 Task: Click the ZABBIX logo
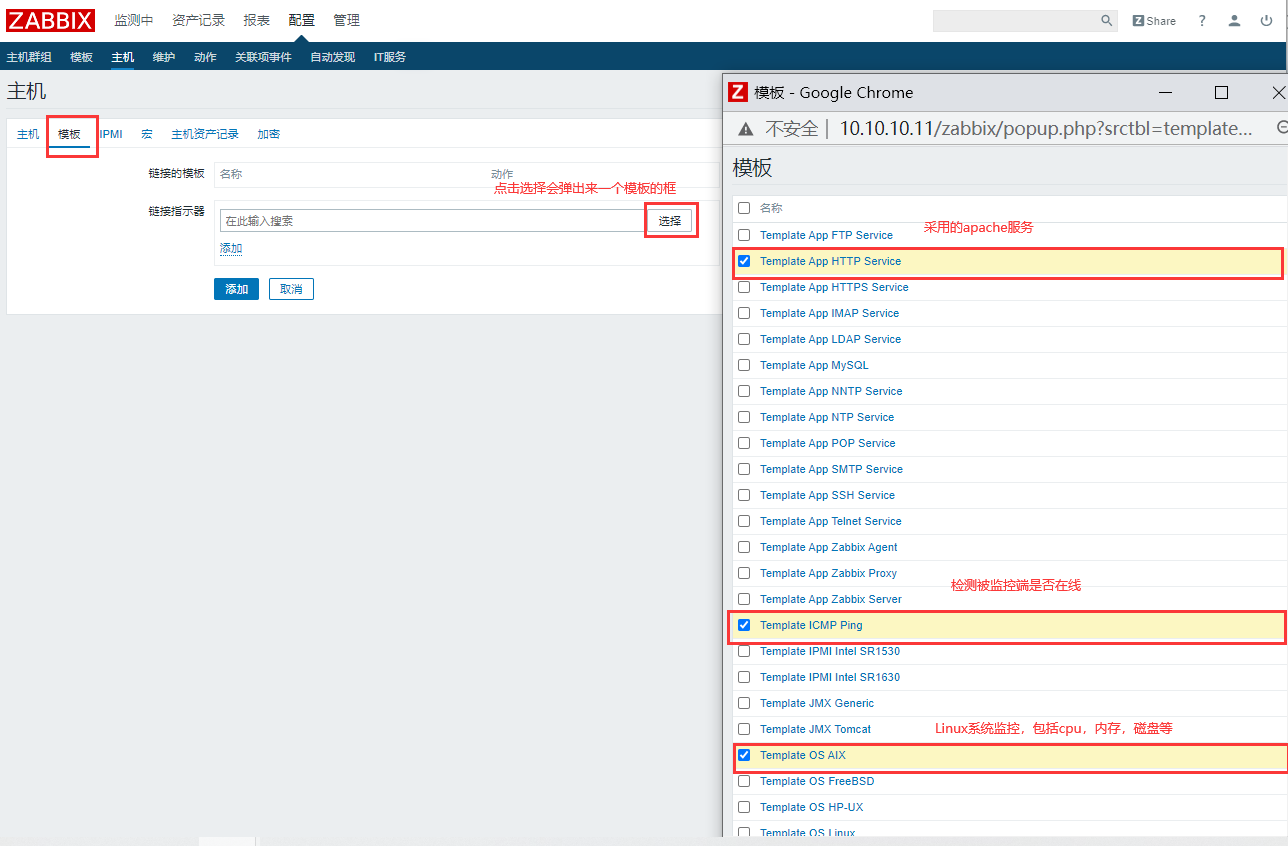(x=51, y=20)
